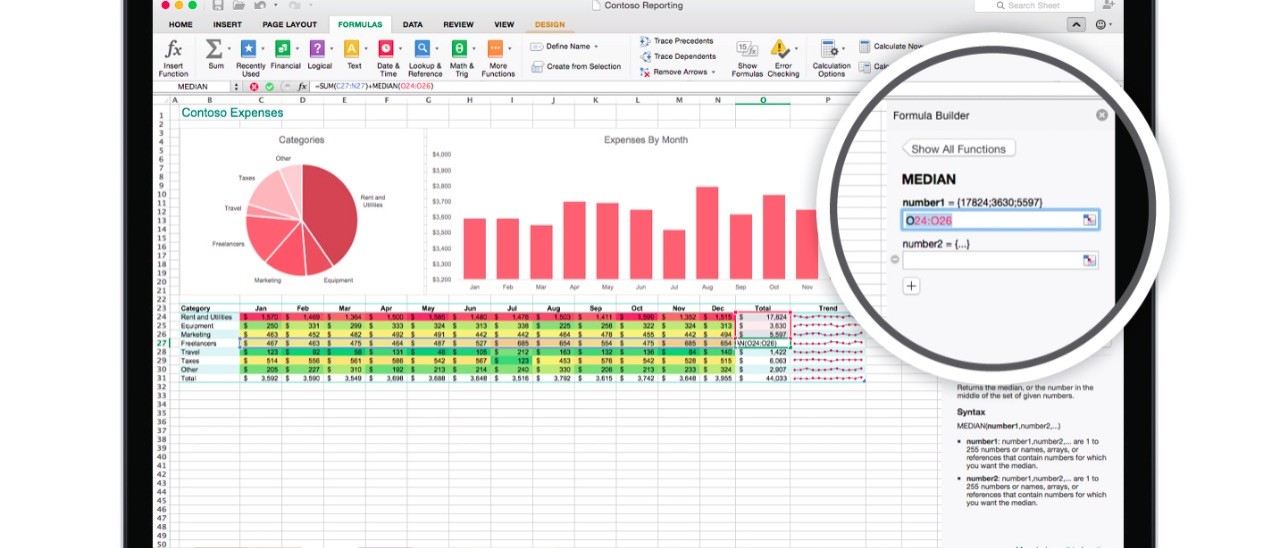Open the Date & Time functions icon
This screenshot has height=548, width=1280.
pyautogui.click(x=386, y=48)
